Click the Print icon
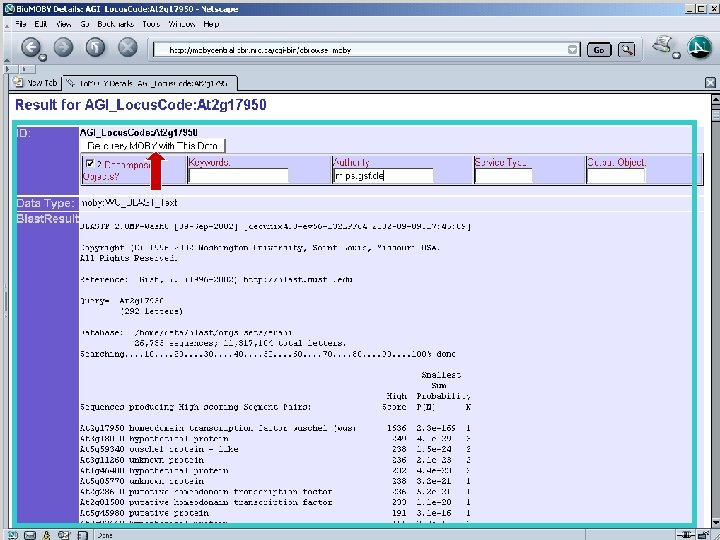Screen dimensions: 720x540 662,45
